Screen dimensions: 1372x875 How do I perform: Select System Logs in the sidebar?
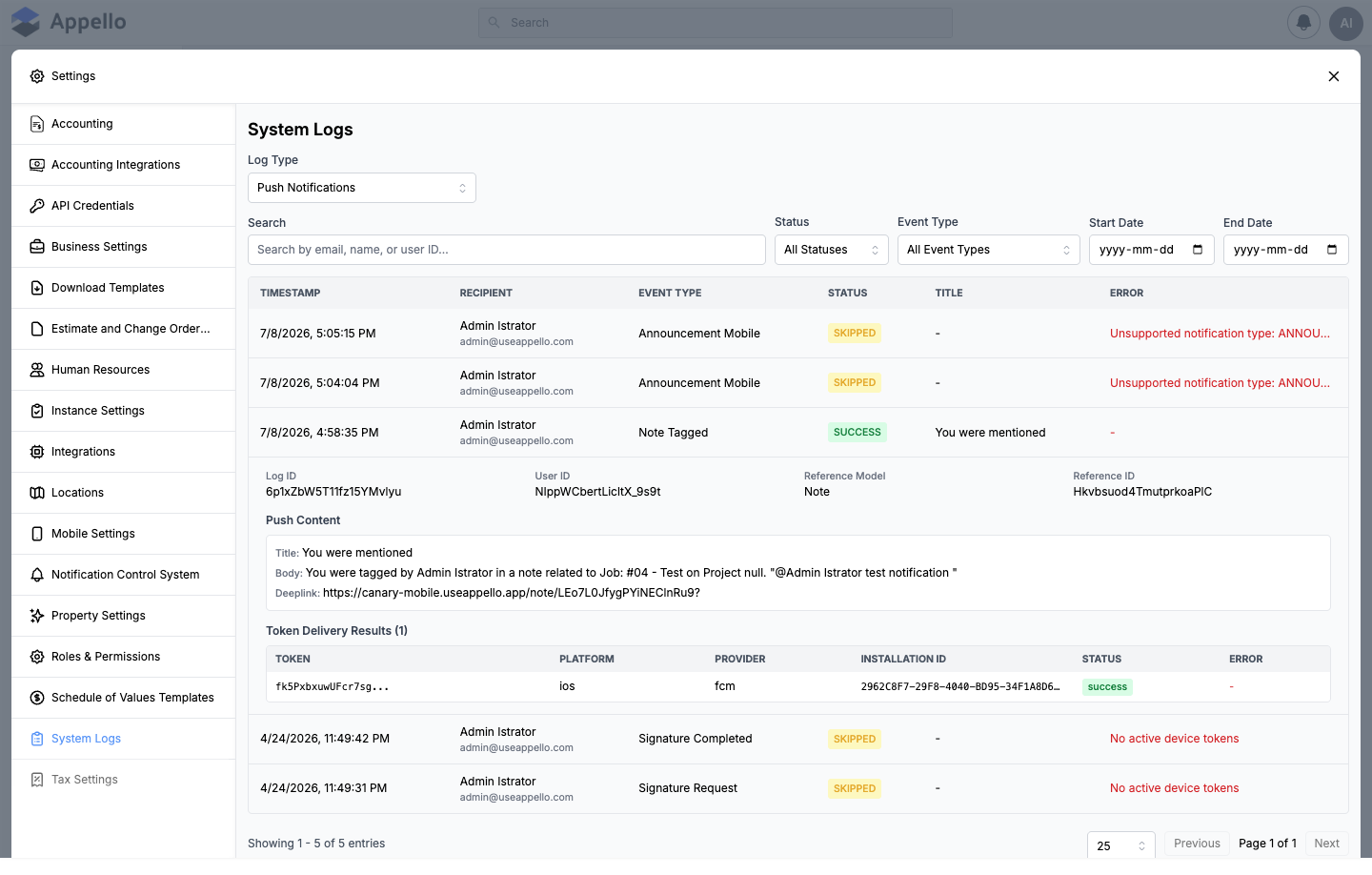click(x=124, y=739)
